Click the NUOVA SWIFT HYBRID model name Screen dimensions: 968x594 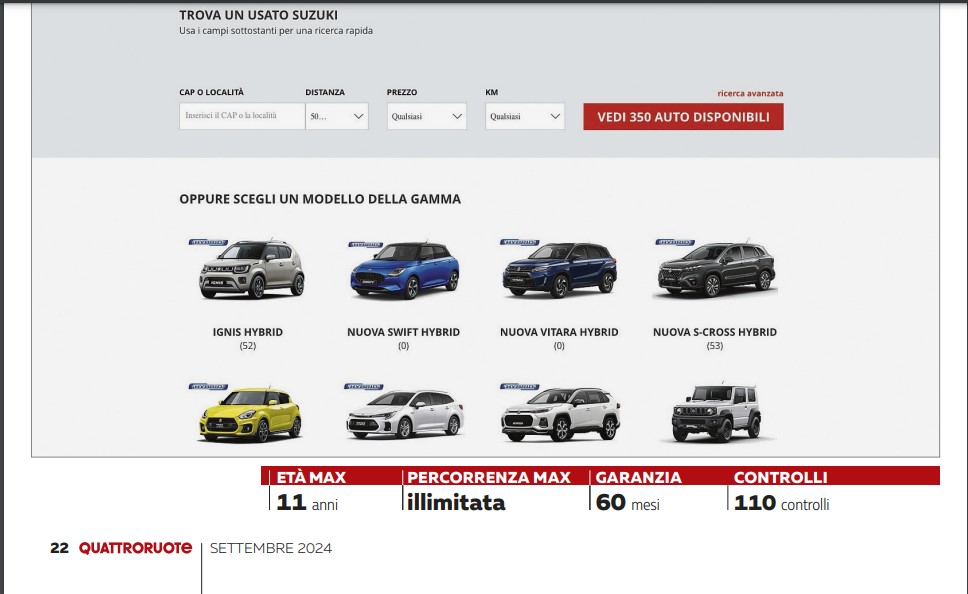403,332
